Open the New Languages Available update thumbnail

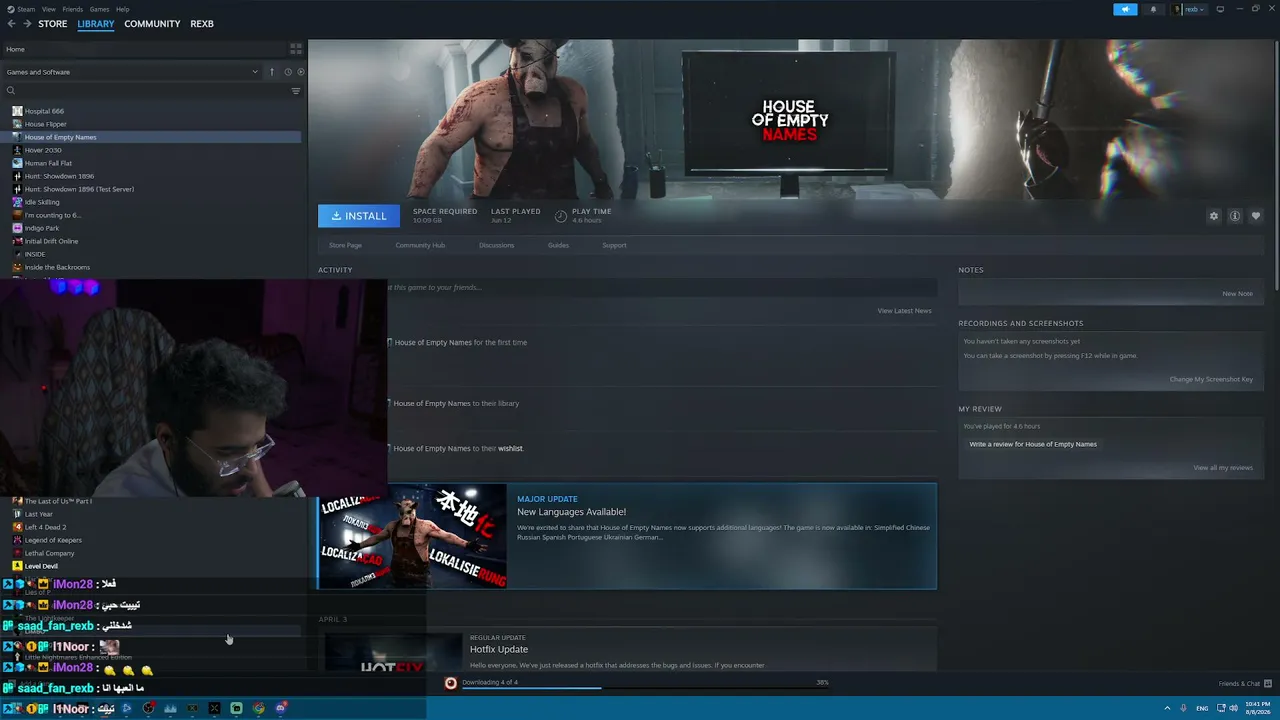(x=412, y=537)
